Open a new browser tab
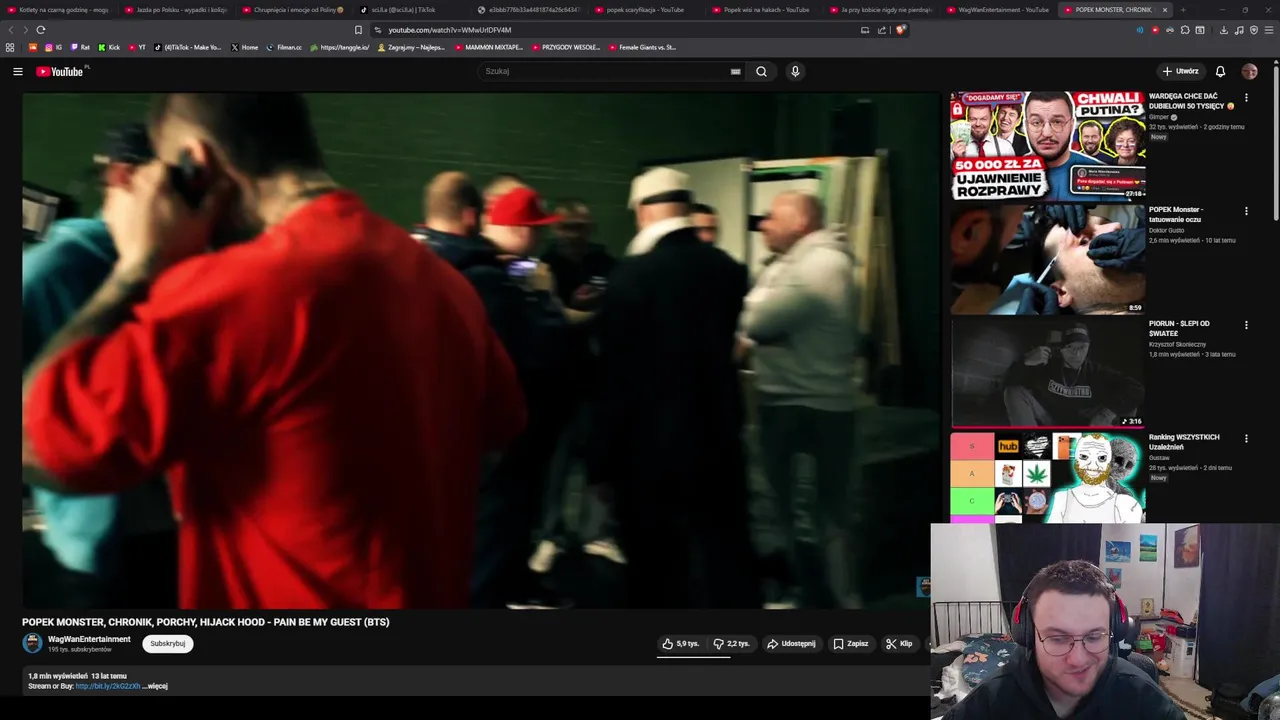This screenshot has height=720, width=1280. point(1183,10)
